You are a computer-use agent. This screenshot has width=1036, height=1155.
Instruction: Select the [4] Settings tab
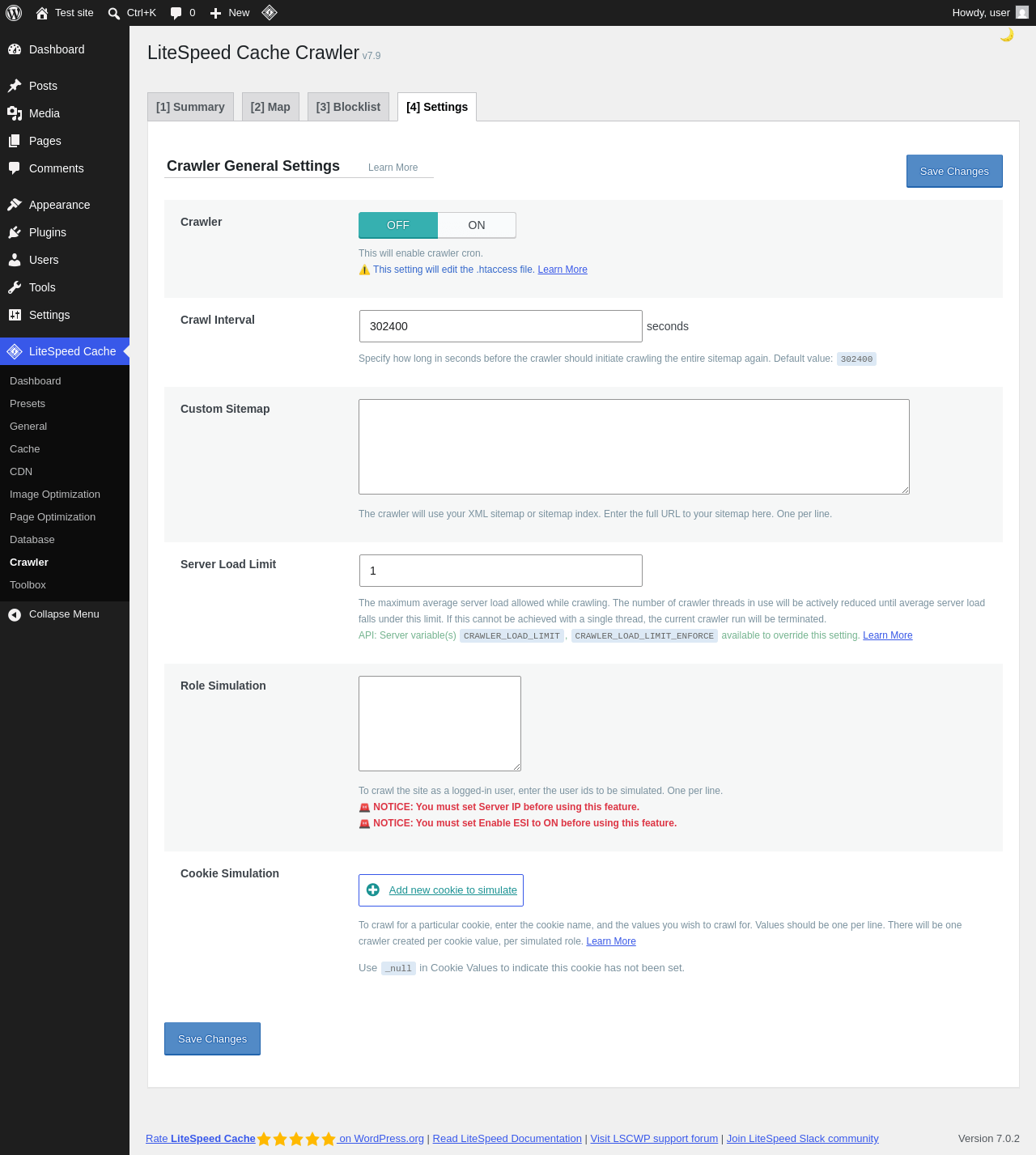[x=437, y=107]
